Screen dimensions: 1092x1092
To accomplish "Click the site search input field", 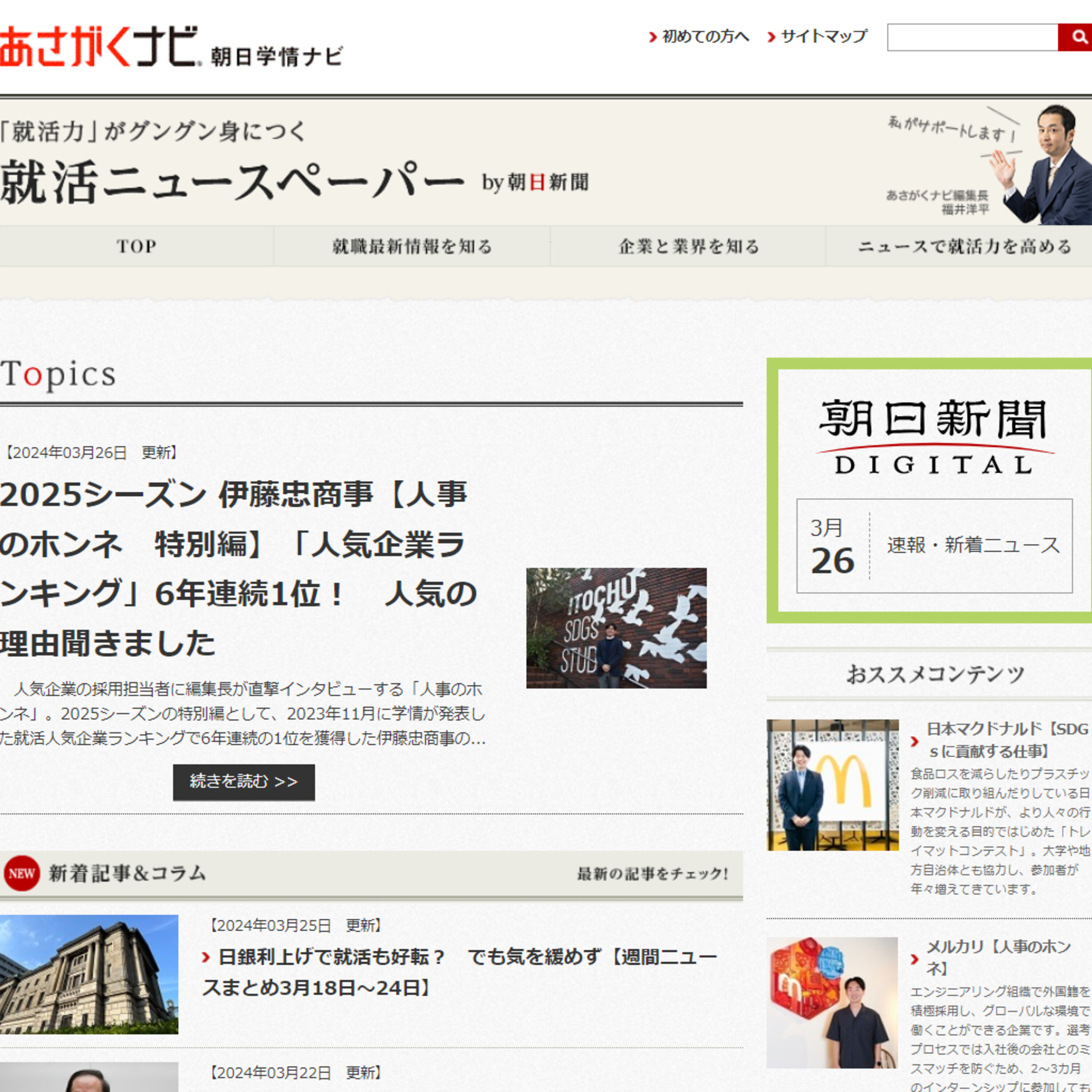I will click(x=973, y=37).
